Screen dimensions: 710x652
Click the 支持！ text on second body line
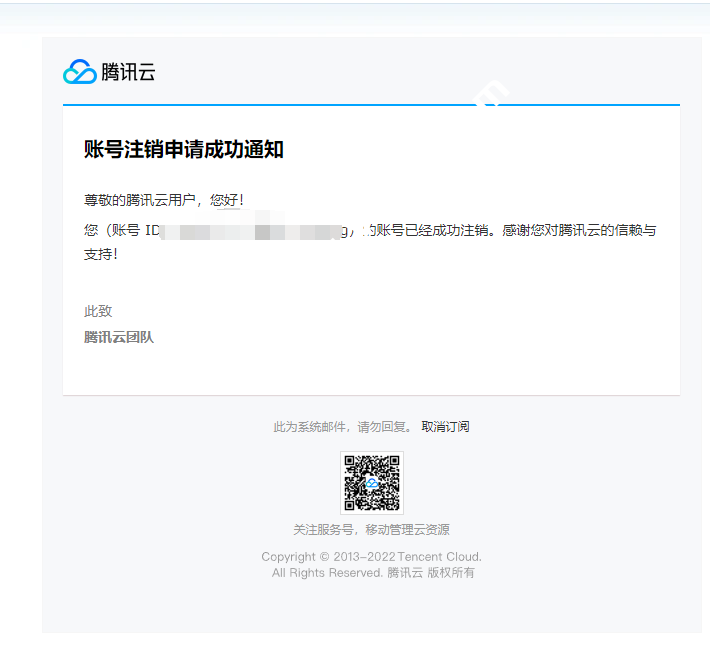(x=101, y=255)
